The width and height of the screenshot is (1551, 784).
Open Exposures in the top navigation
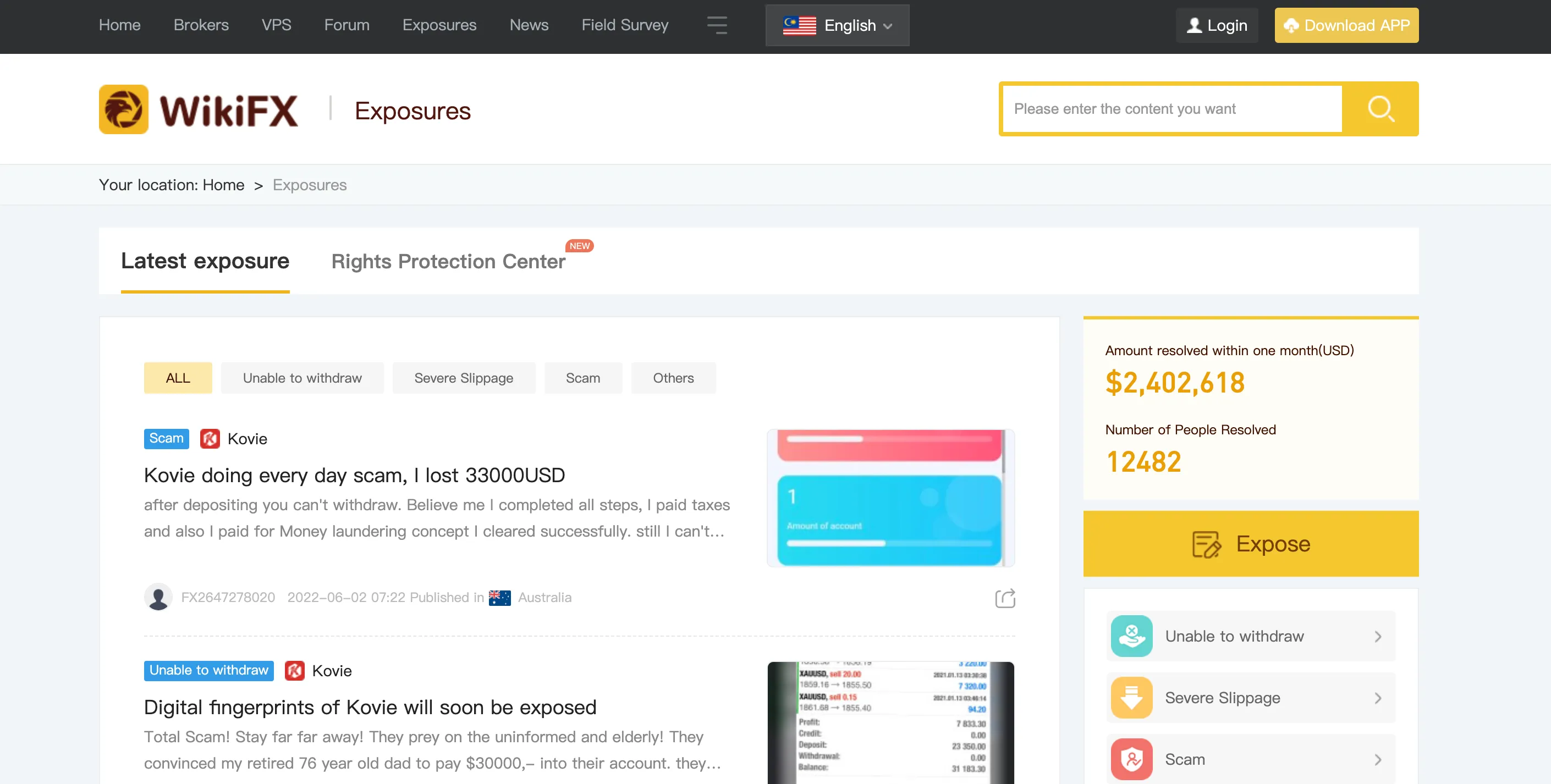439,25
